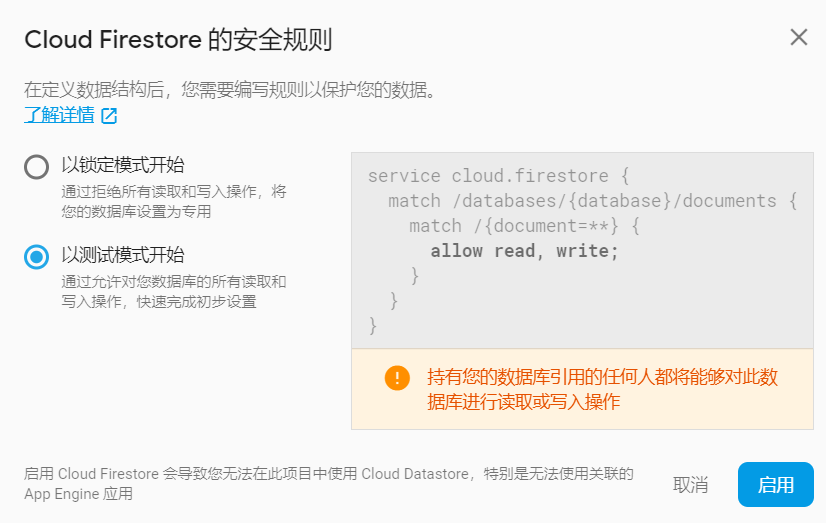Cancel with the 取消 button

click(690, 485)
